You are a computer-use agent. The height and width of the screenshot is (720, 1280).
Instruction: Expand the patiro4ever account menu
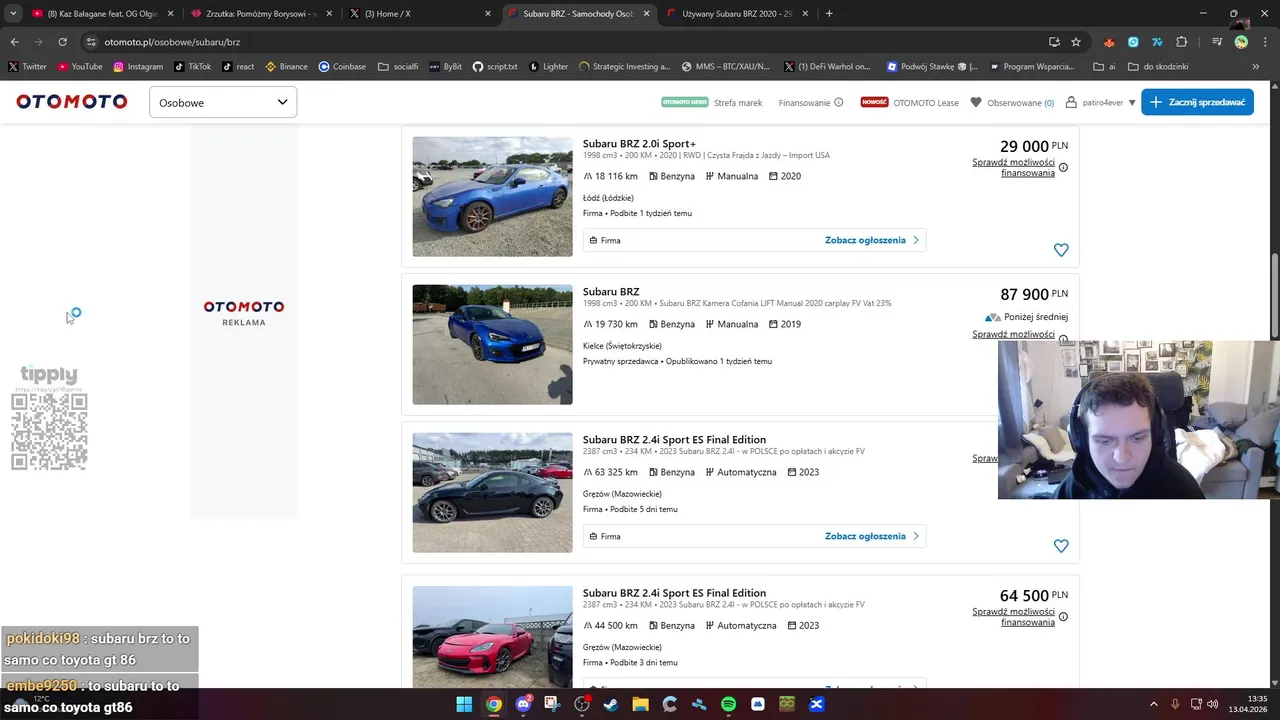[x=1100, y=102]
